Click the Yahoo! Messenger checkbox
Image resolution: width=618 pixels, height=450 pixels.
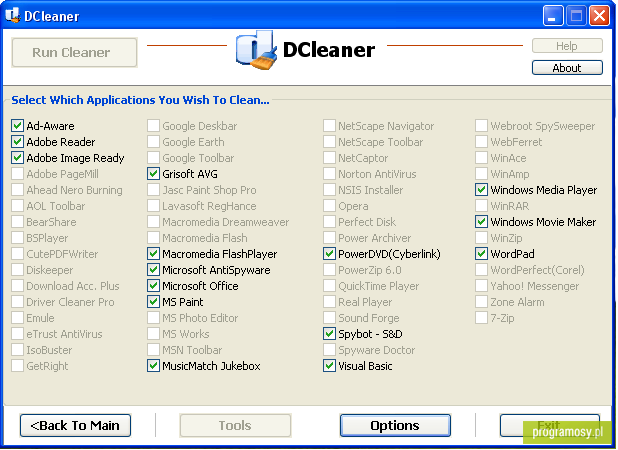click(x=481, y=286)
